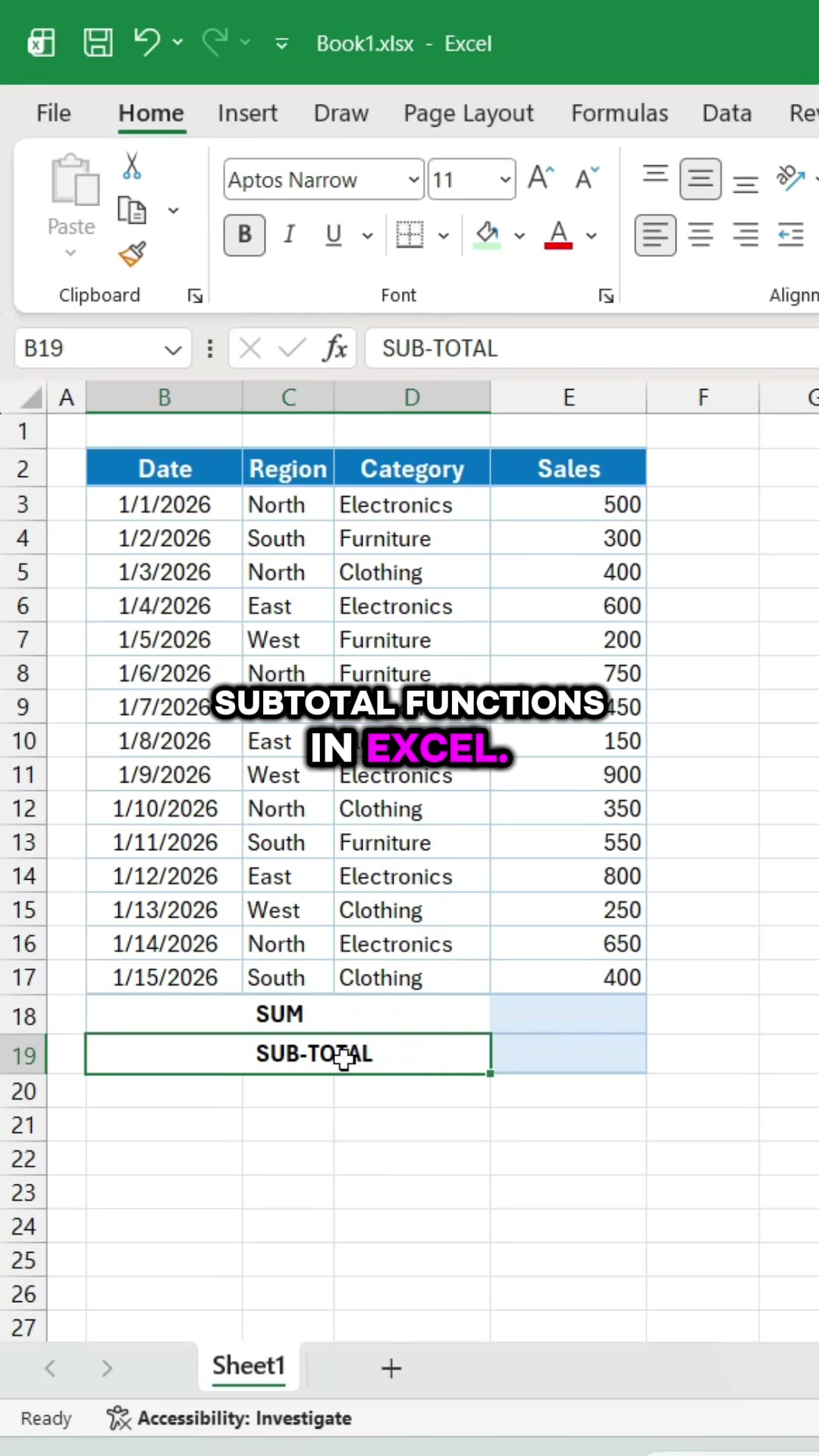The height and width of the screenshot is (1456, 819).
Task: Switch to the Page Layout tab
Action: [x=469, y=113]
